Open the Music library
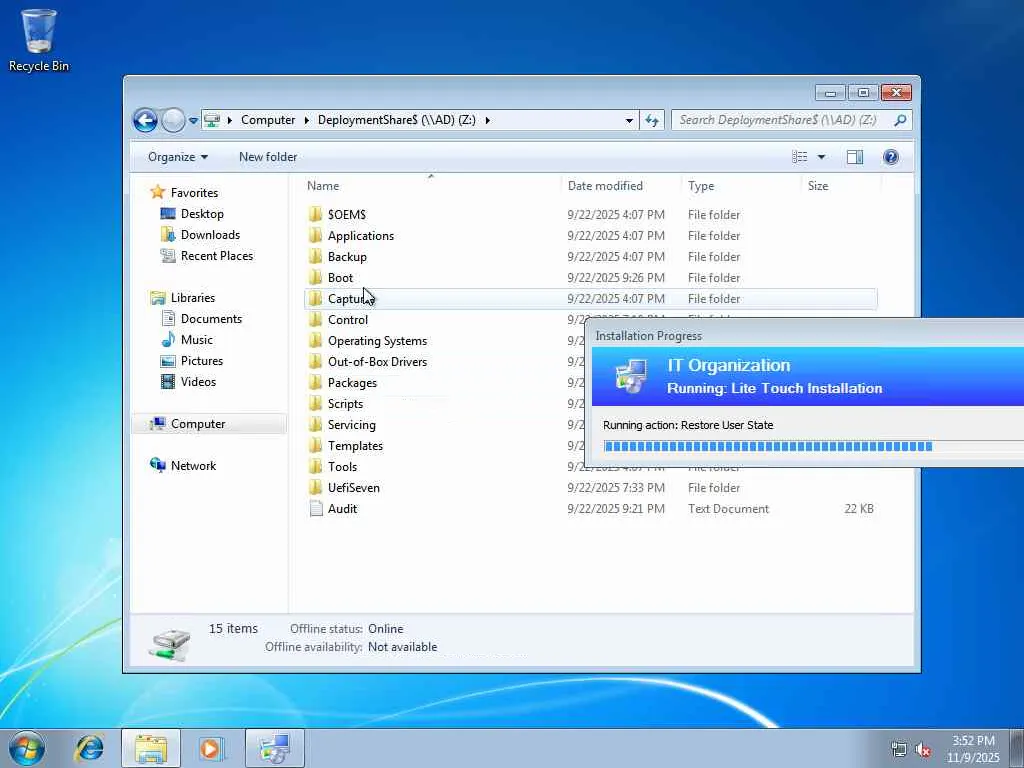 click(197, 340)
